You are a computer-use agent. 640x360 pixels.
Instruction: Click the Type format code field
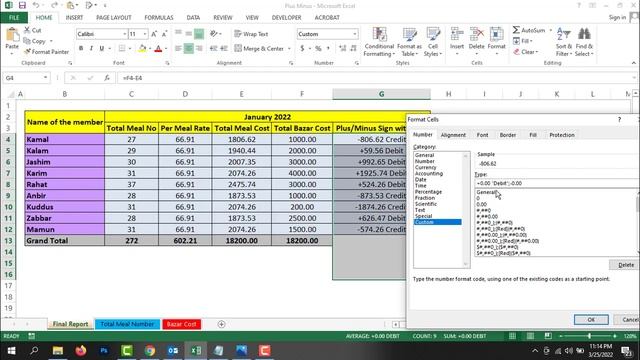pyautogui.click(x=557, y=183)
